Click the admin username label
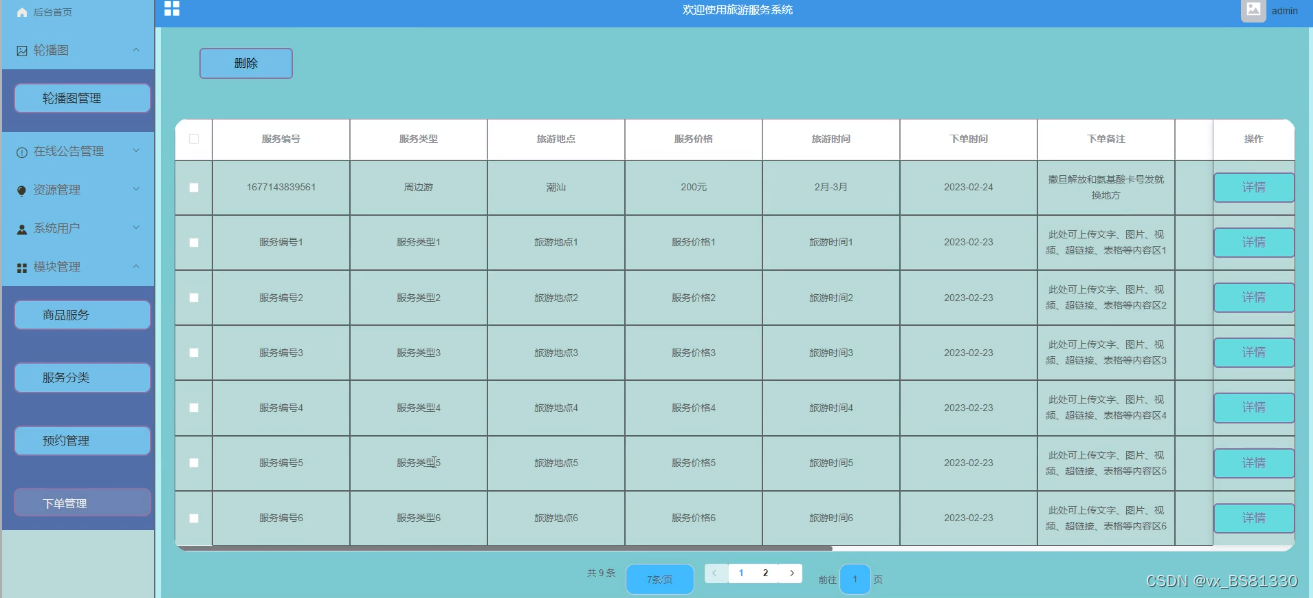 (x=1285, y=11)
